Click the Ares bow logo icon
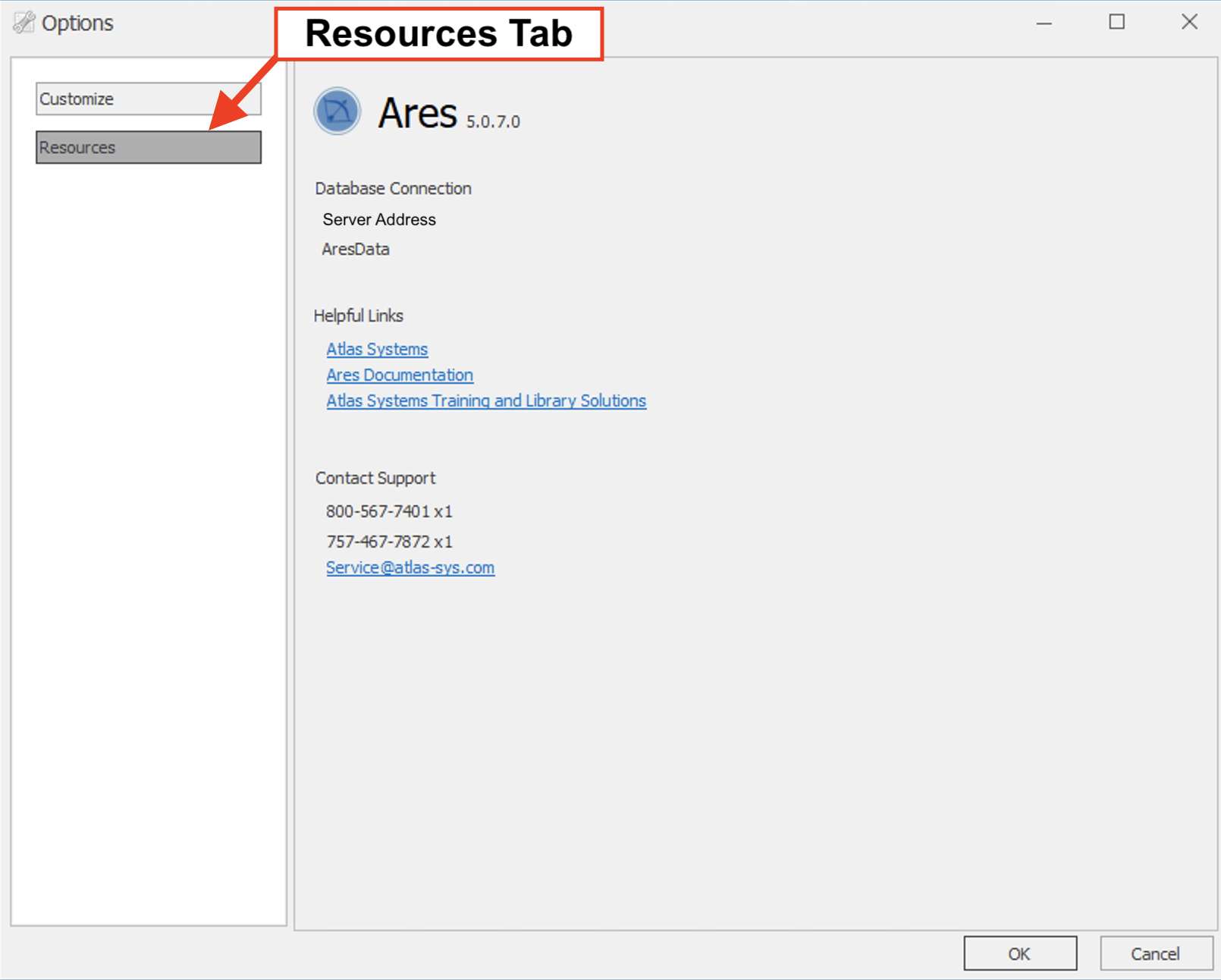The width and height of the screenshot is (1221, 980). tap(337, 111)
